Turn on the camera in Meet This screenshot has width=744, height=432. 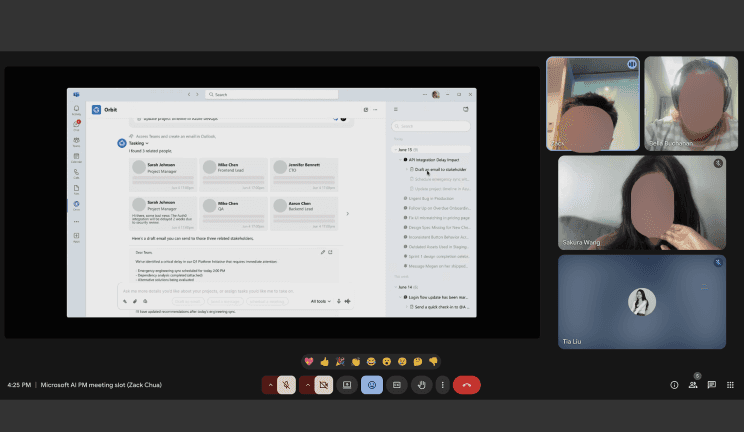click(x=324, y=385)
